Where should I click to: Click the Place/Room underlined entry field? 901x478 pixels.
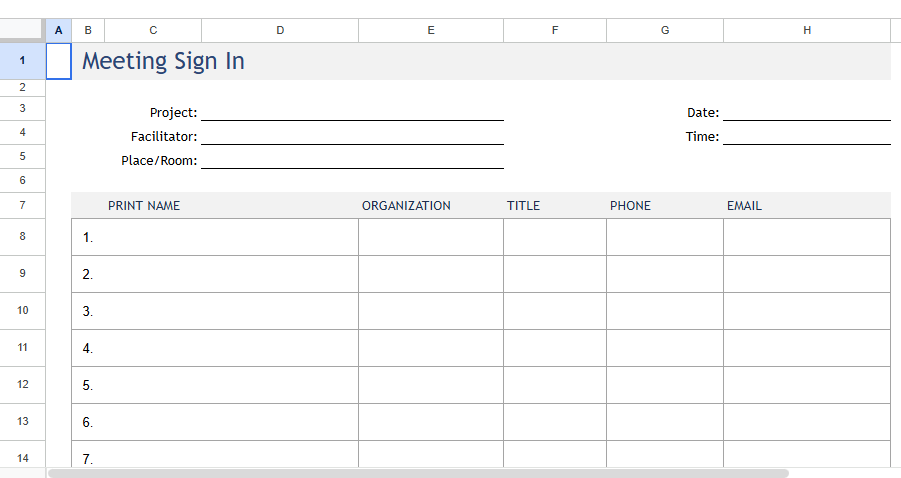click(x=352, y=157)
